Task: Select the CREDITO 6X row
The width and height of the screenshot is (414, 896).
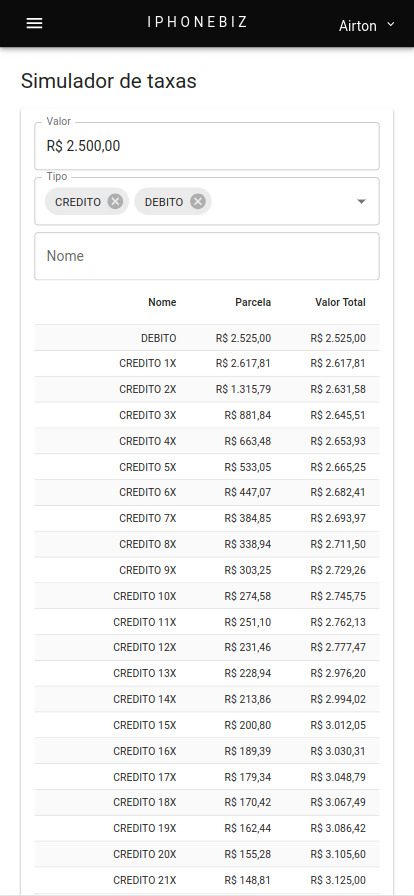Action: pyautogui.click(x=207, y=493)
